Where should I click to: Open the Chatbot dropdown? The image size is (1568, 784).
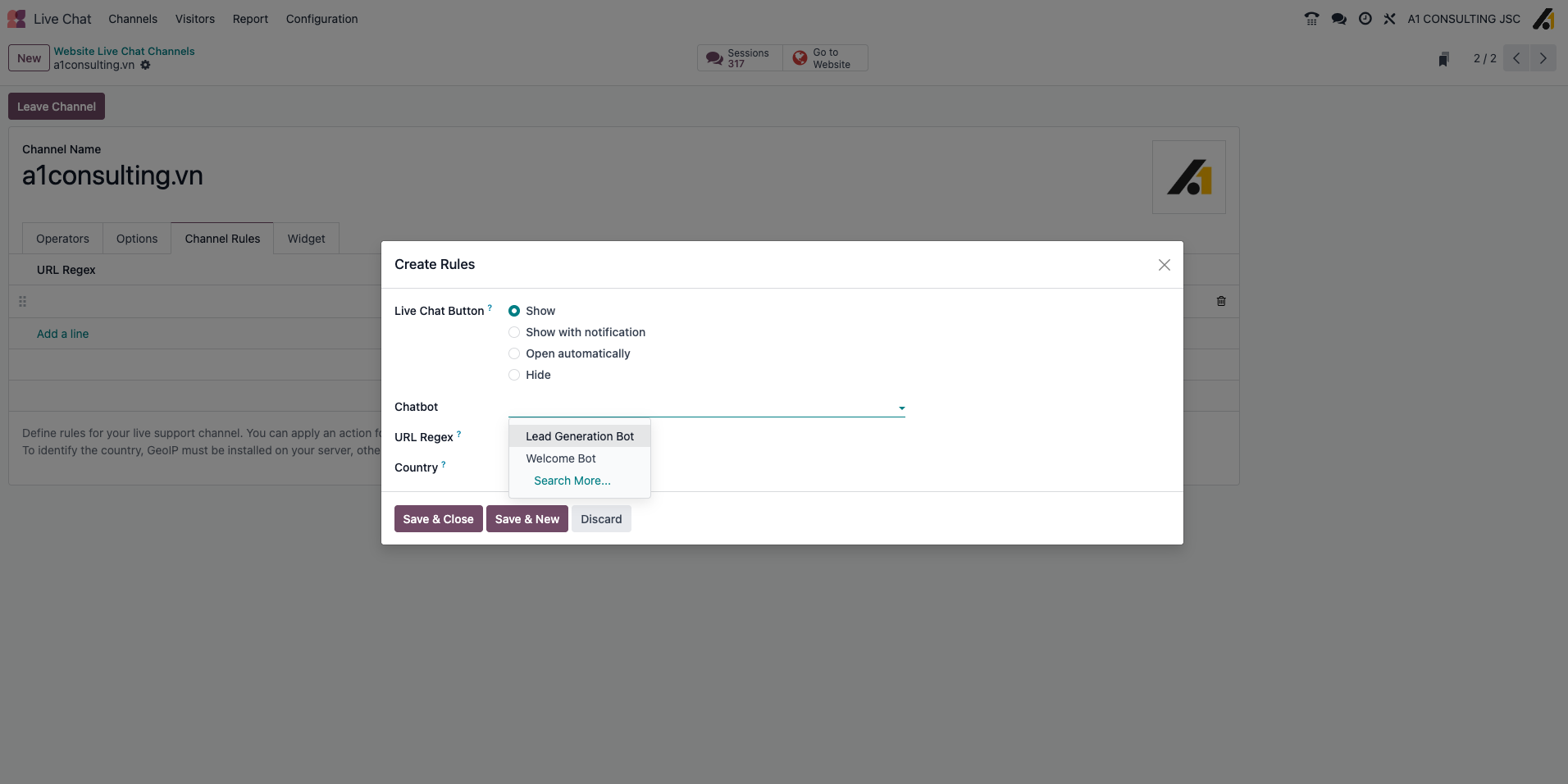click(900, 408)
